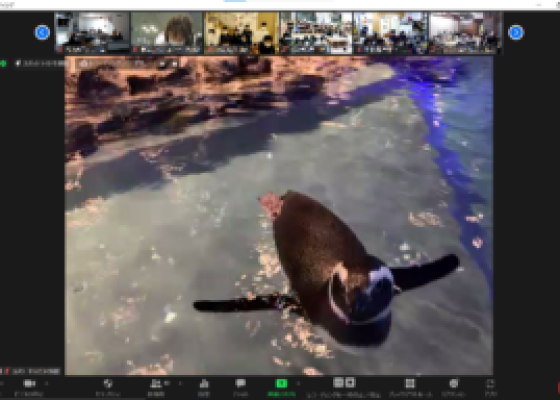The height and width of the screenshot is (400, 560).
Task: Select the first participant video thumbnail
Action: pos(92,32)
